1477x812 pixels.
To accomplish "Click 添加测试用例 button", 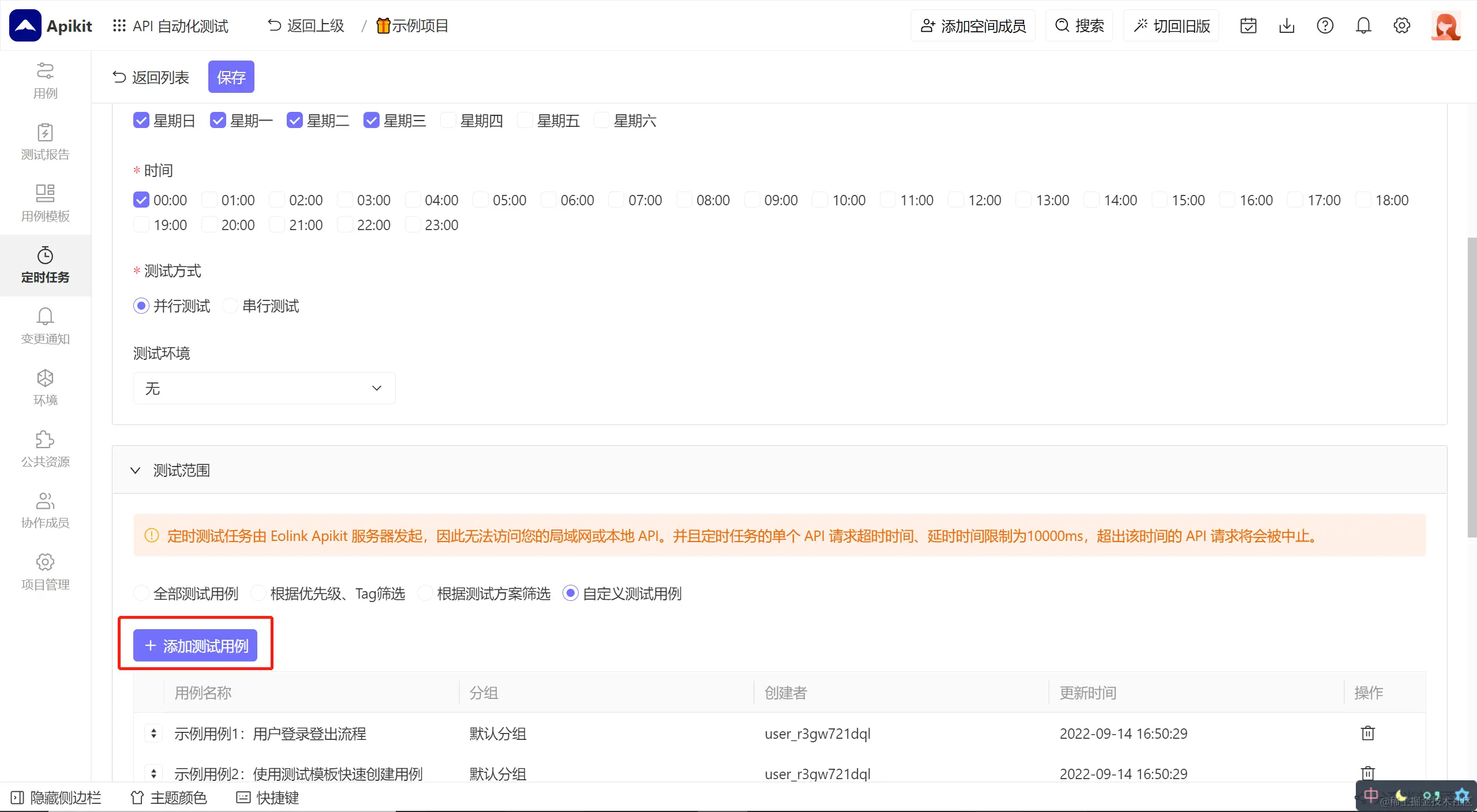I will (195, 645).
